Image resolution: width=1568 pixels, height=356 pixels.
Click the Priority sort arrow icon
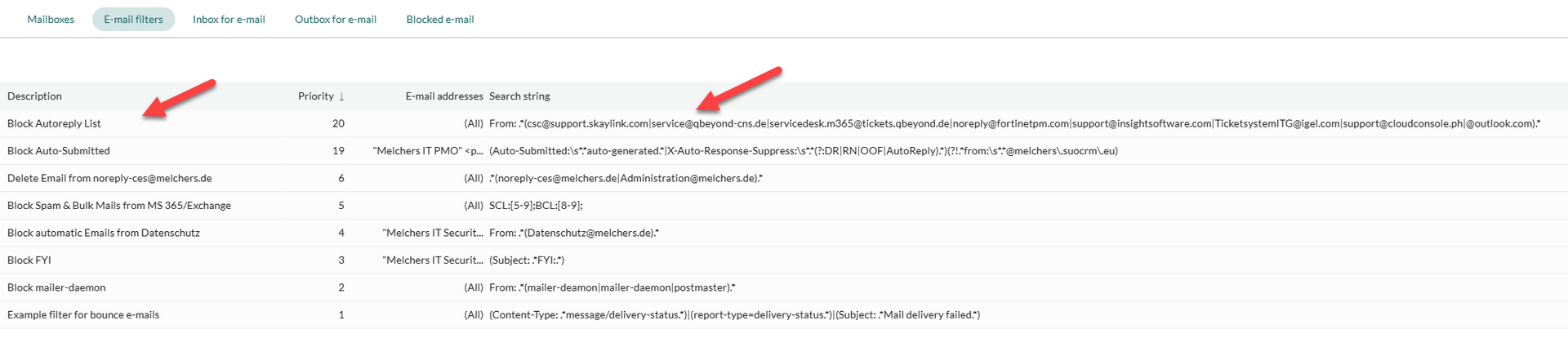click(341, 96)
